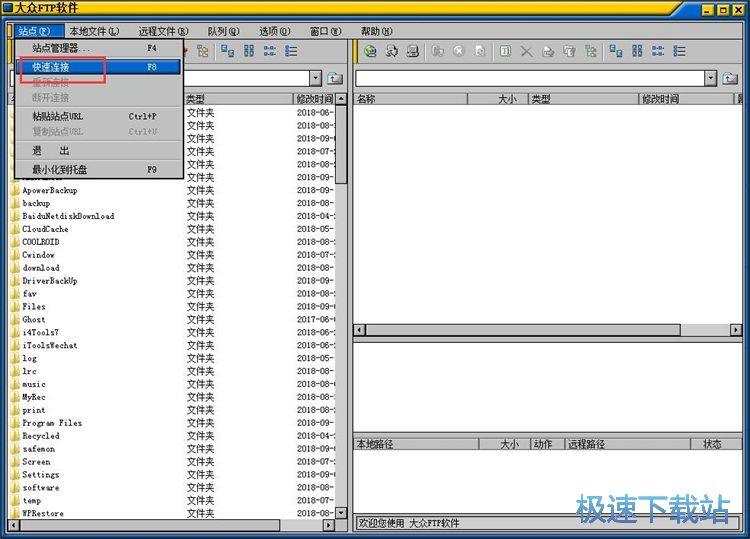This screenshot has height=539, width=750.
Task: Switch local pane to details list view icon
Action: click(291, 51)
